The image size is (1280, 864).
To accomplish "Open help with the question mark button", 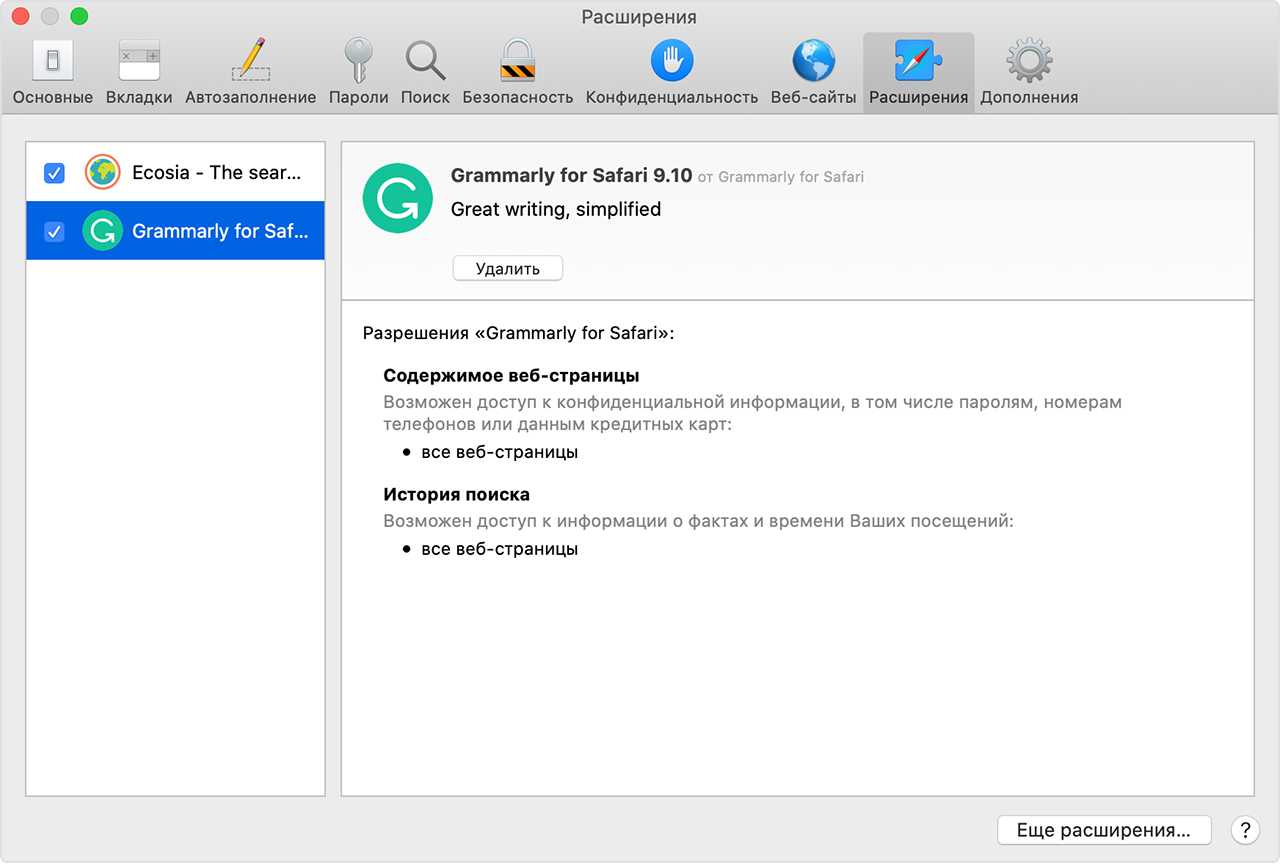I will [x=1244, y=830].
